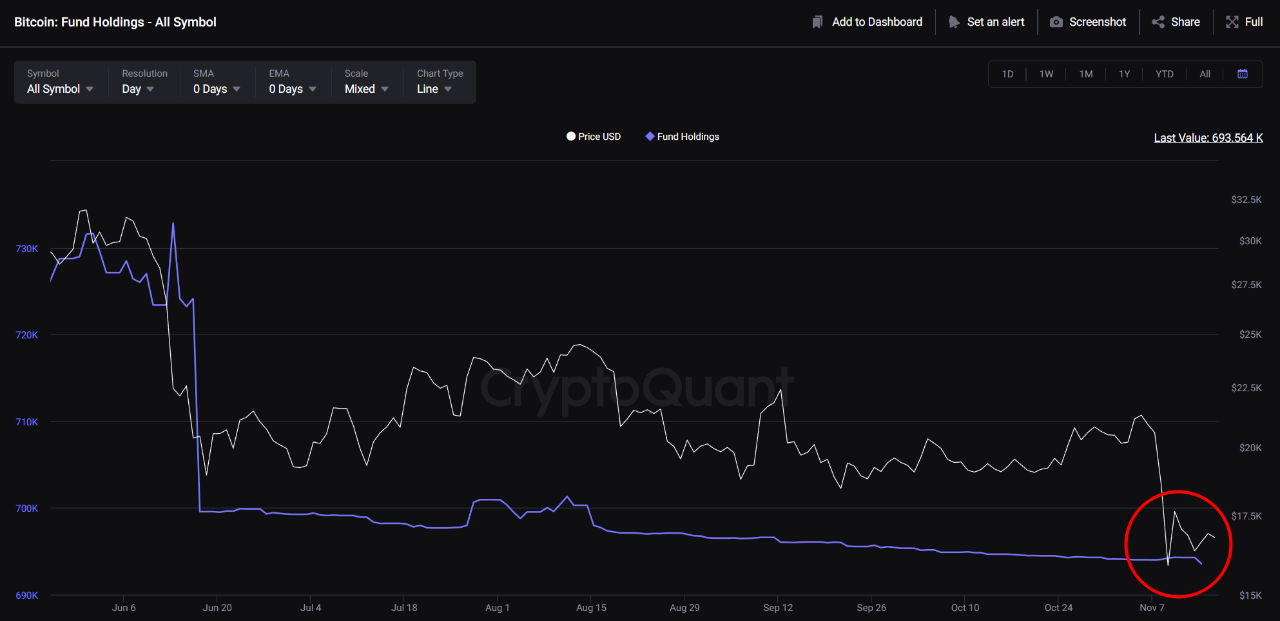The height and width of the screenshot is (621, 1280).
Task: Open the Chart Type Line dropdown
Action: click(440, 82)
